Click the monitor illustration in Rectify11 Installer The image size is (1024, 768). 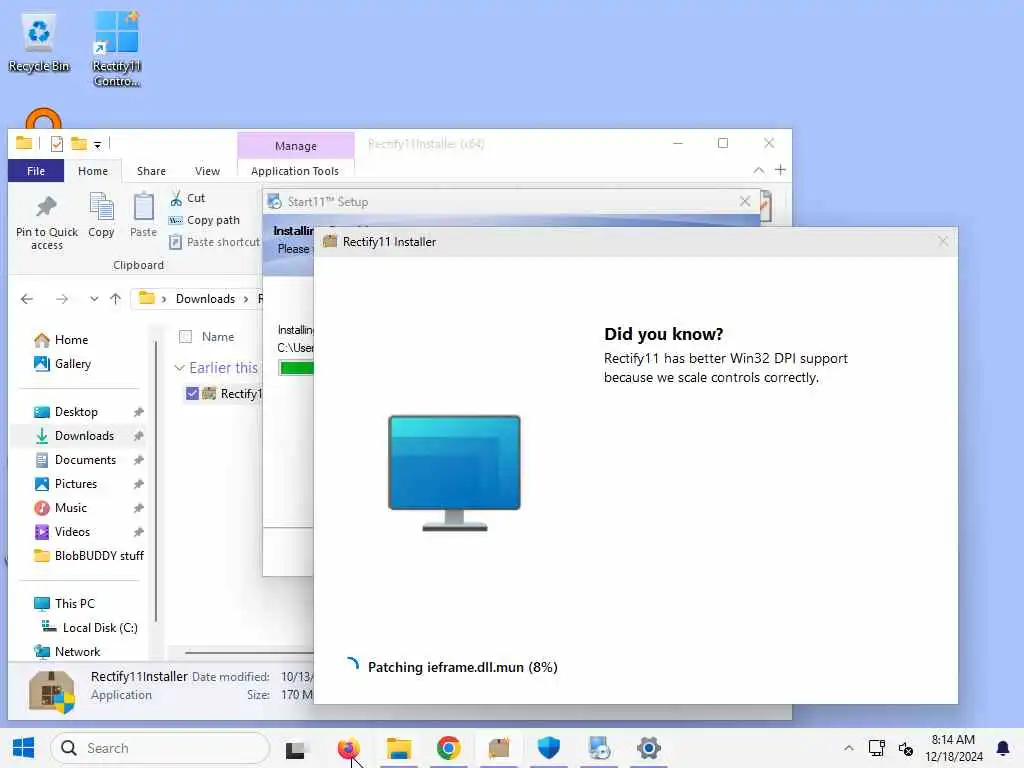454,473
